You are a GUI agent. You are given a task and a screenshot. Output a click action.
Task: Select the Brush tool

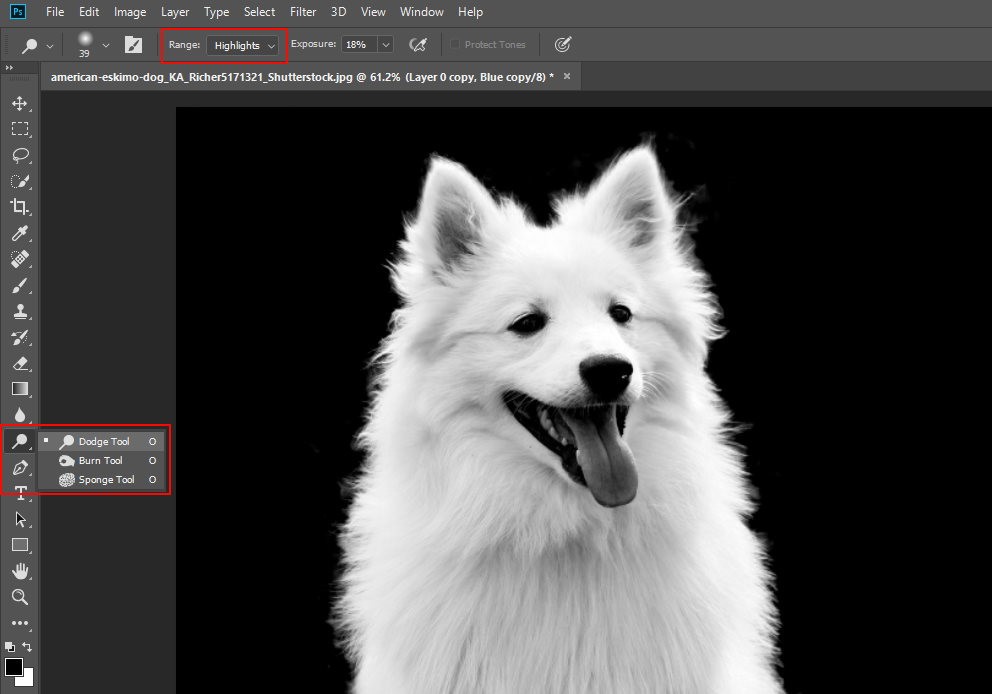(20, 286)
